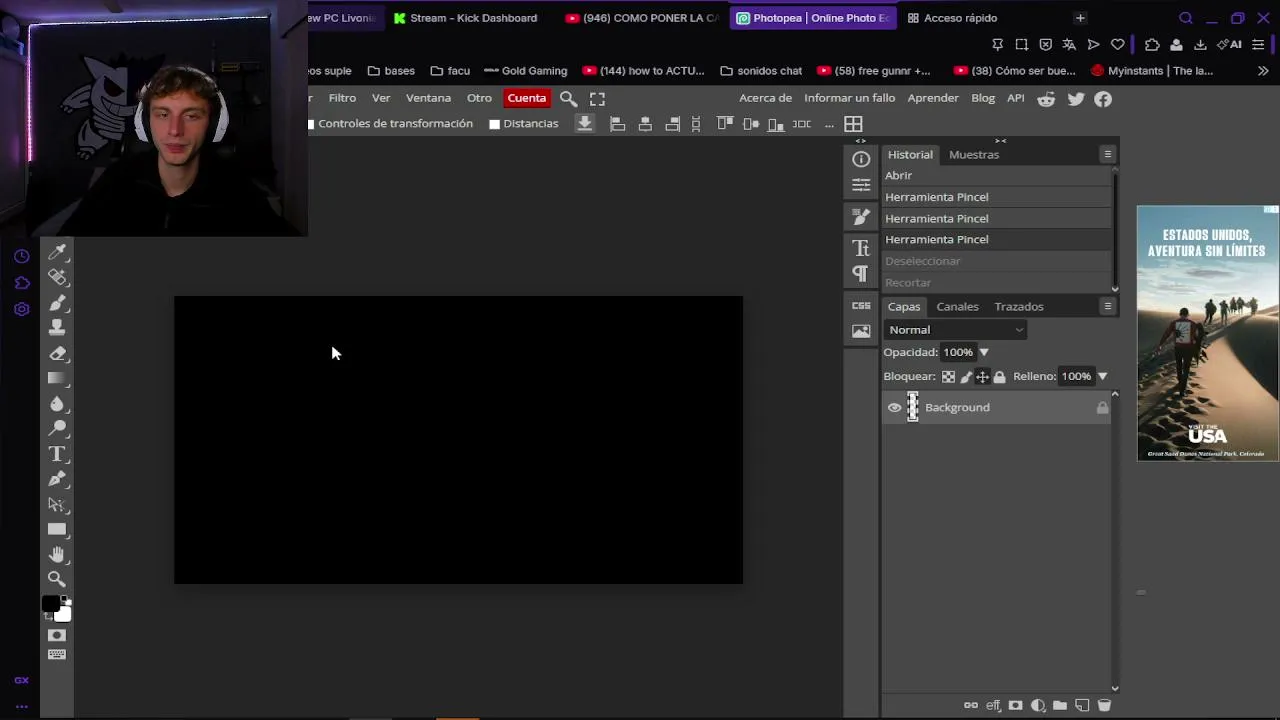Open the Character panel icon
Screen dimensions: 1280x720
pyautogui.click(x=861, y=247)
